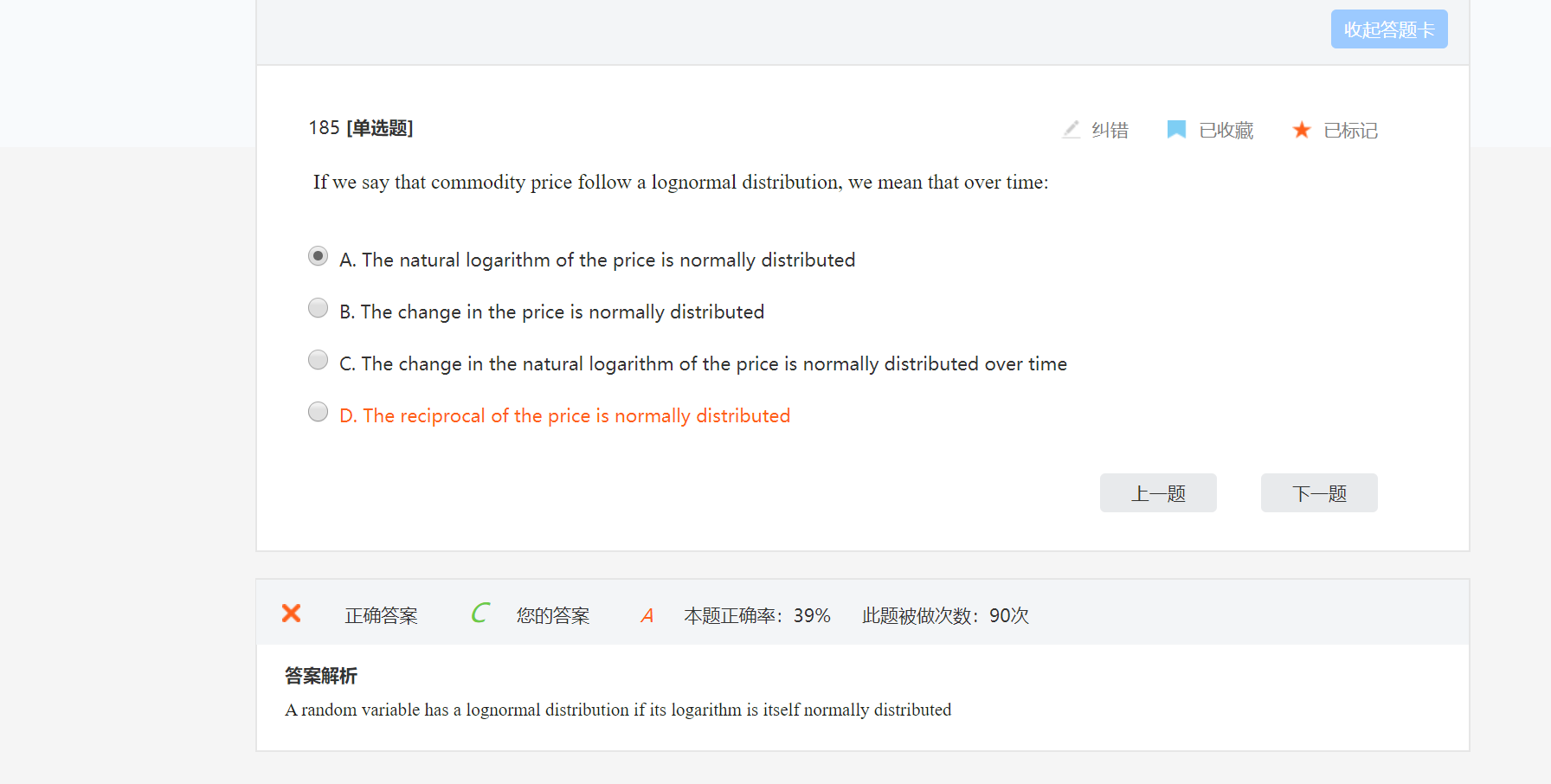Click the 答案解析 heading
The image size is (1551, 784).
coord(321,676)
